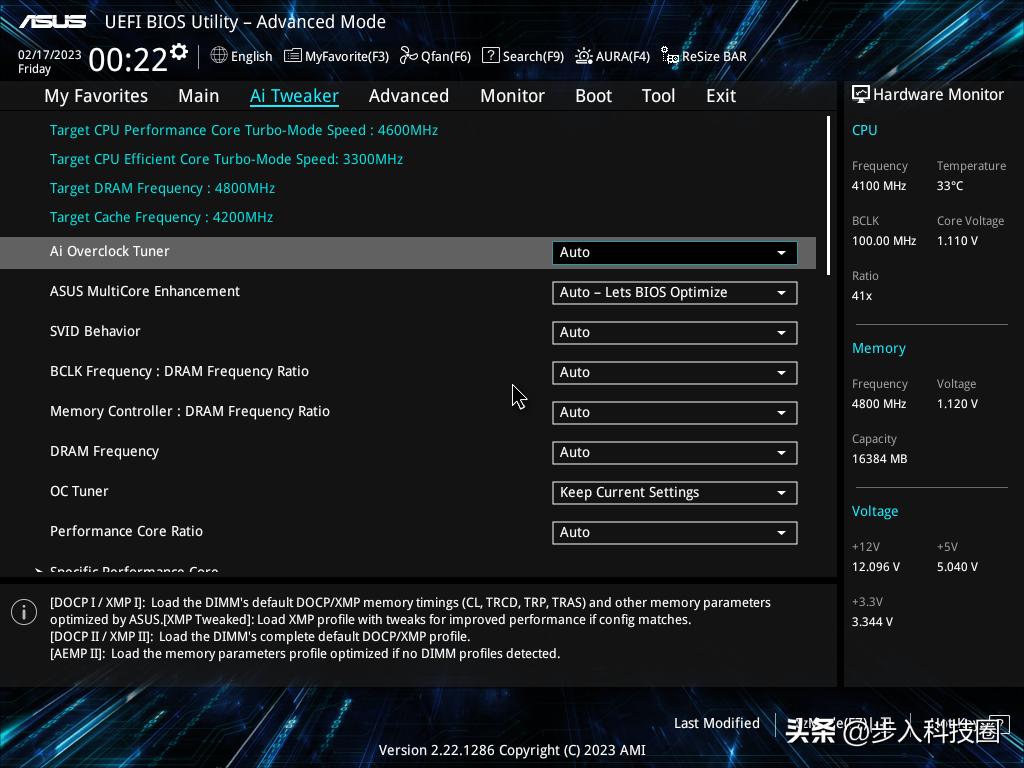Click the 1.110 V core voltage value
This screenshot has height=768, width=1024.
[x=957, y=241]
